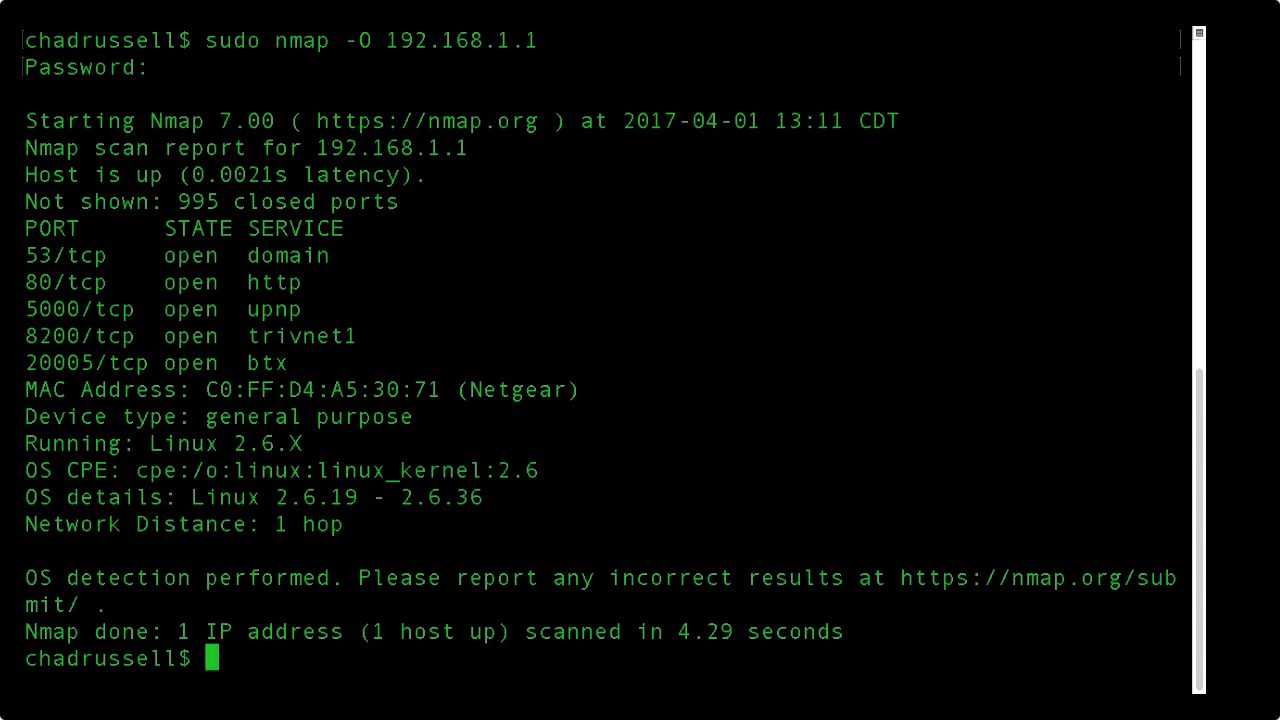Click the split pane icon above the scrollbar
1280x720 pixels.
pos(1199,33)
